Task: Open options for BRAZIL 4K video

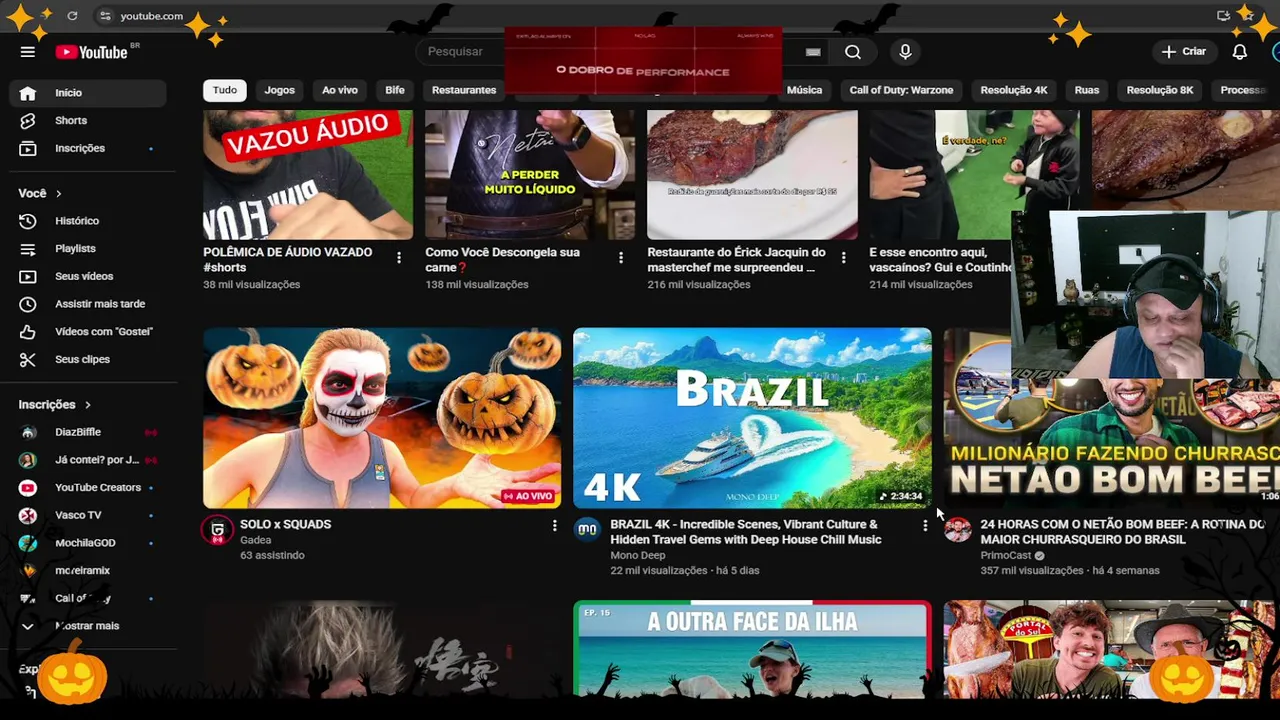Action: coord(925,525)
